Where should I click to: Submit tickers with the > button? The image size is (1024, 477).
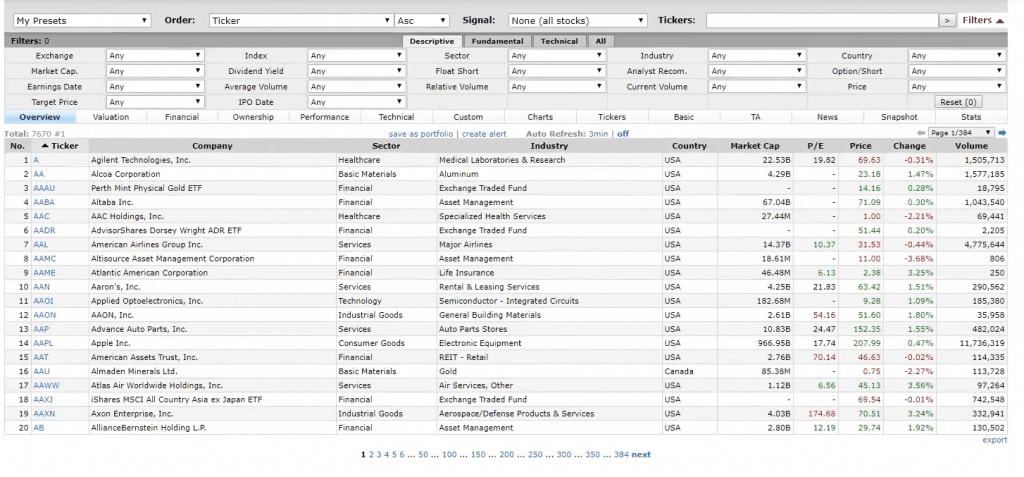coord(947,20)
